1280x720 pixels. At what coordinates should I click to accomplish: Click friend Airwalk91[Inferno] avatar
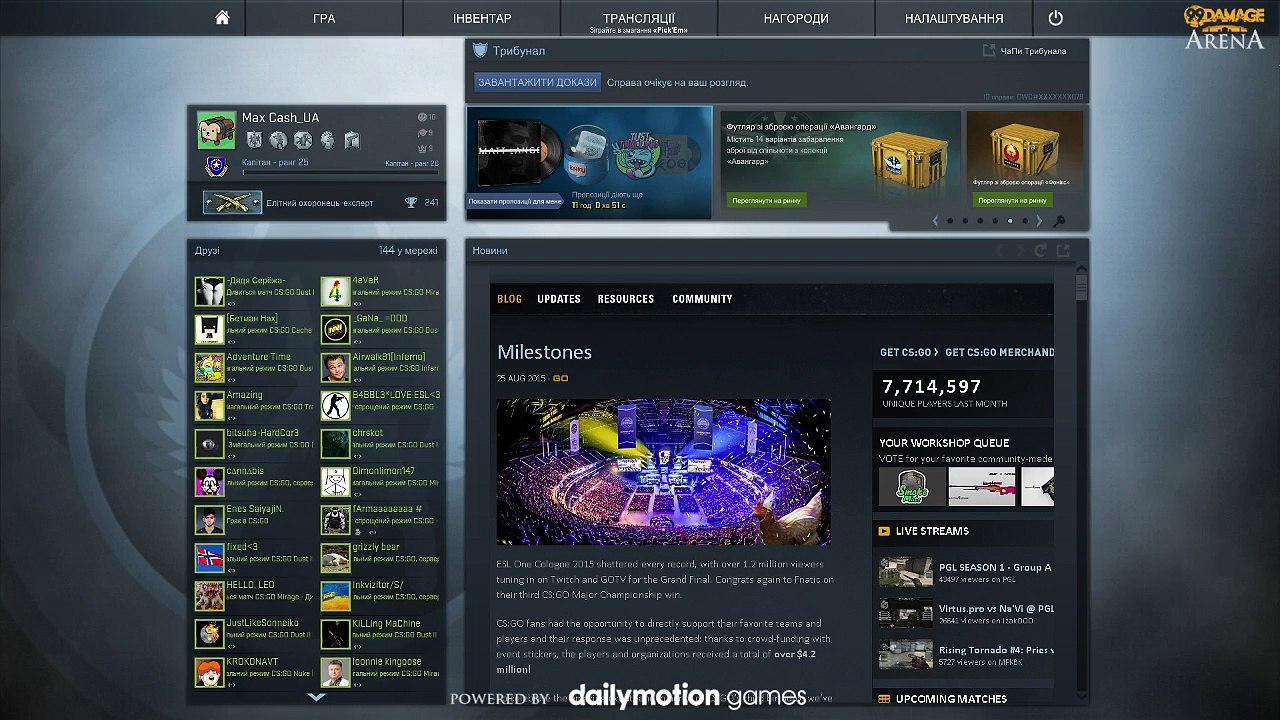tap(335, 367)
